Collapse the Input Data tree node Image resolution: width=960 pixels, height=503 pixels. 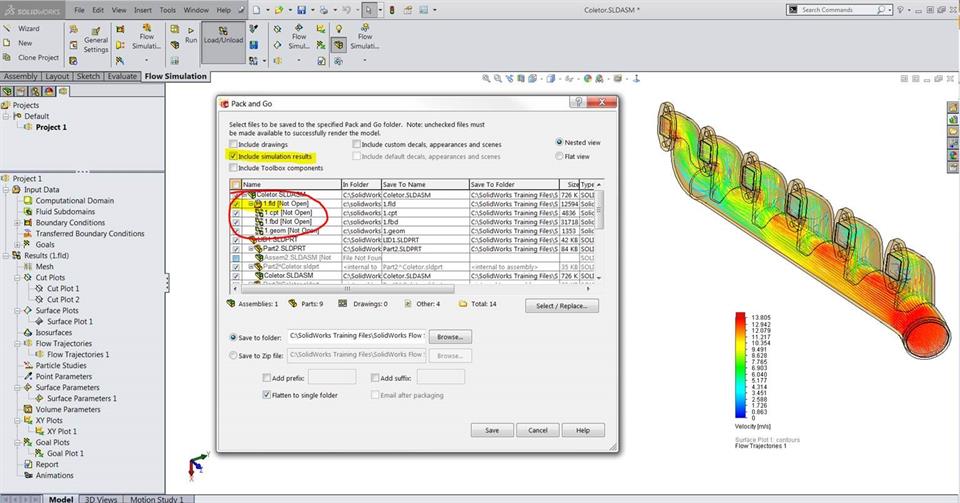[6, 189]
